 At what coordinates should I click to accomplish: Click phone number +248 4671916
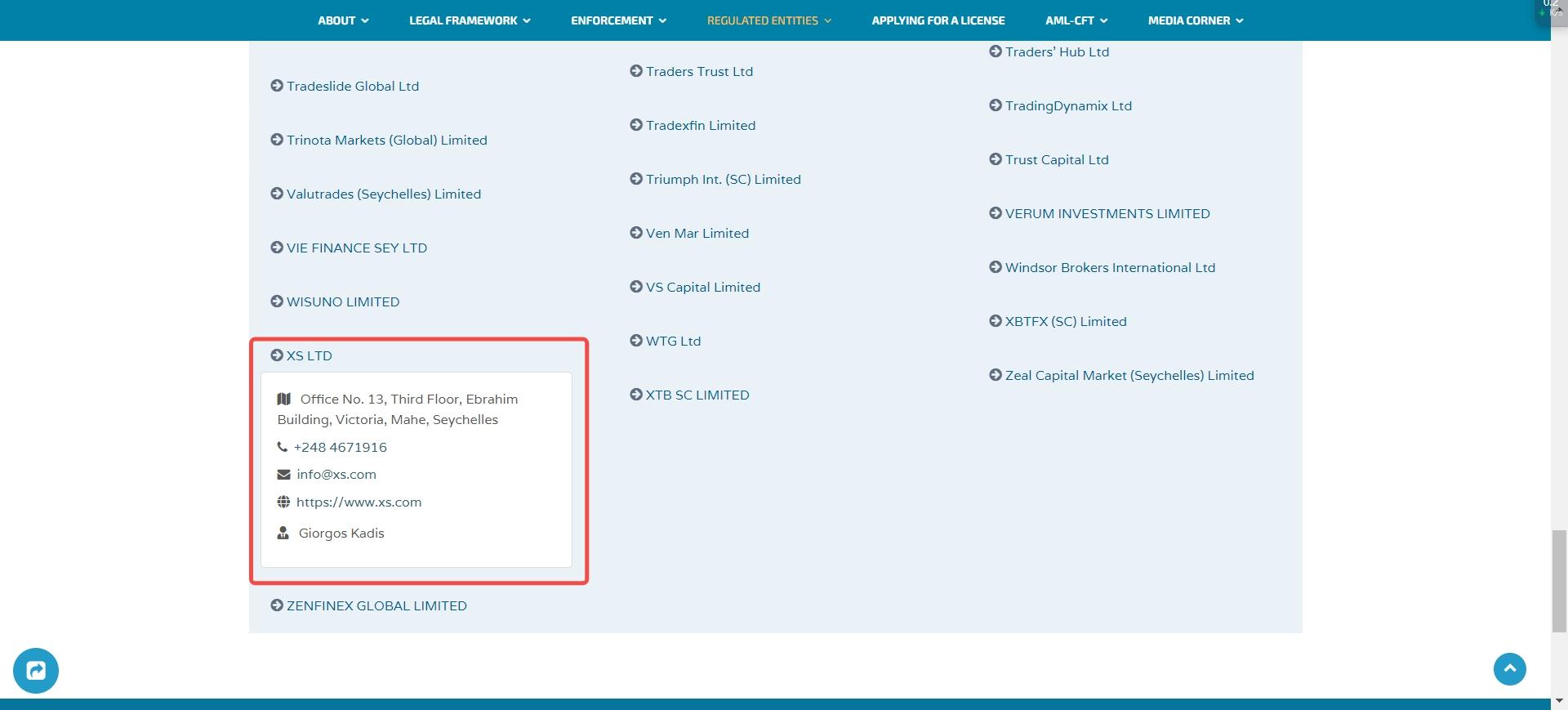click(x=341, y=447)
